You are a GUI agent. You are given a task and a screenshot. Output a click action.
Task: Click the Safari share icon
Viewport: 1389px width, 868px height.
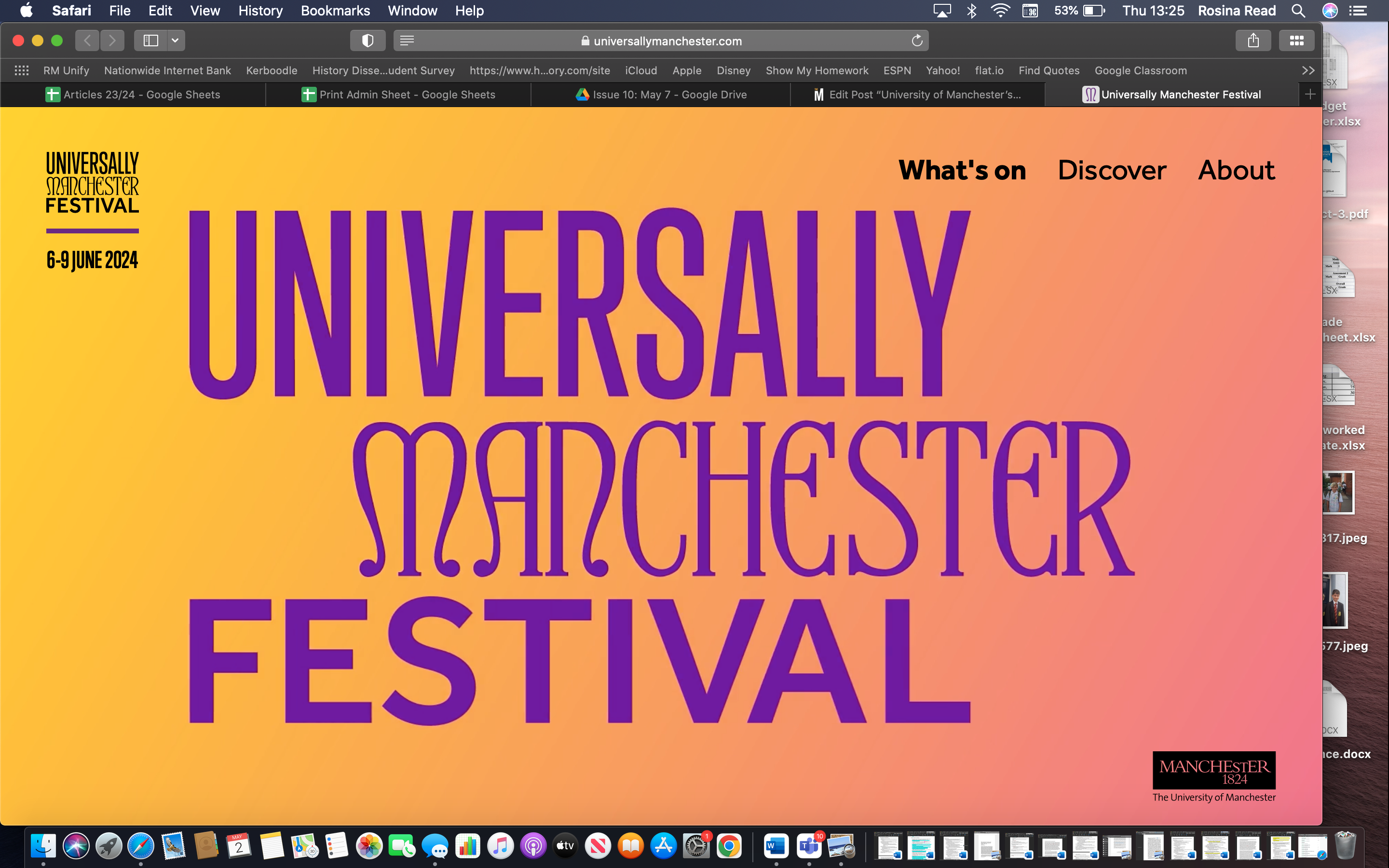pos(1253,41)
